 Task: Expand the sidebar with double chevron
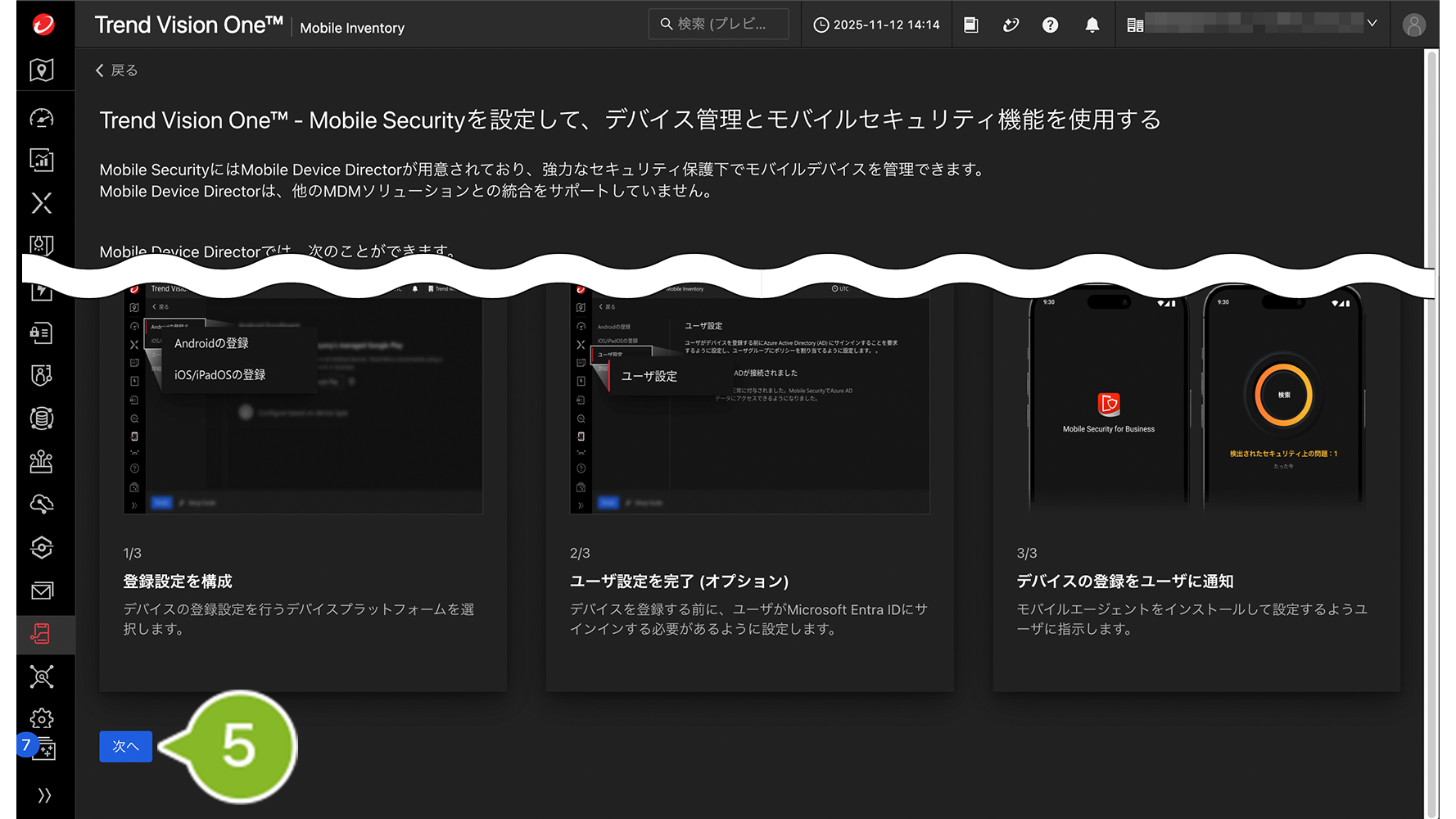click(44, 795)
